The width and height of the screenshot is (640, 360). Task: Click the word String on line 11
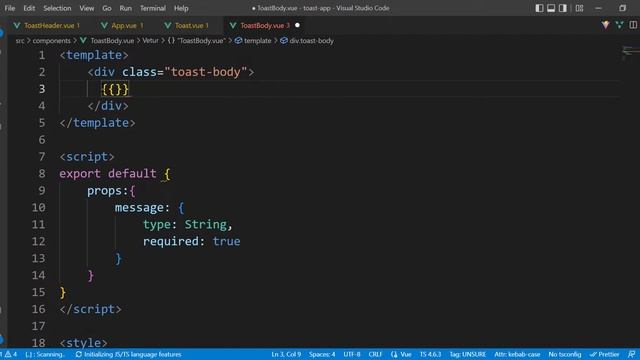pos(206,224)
